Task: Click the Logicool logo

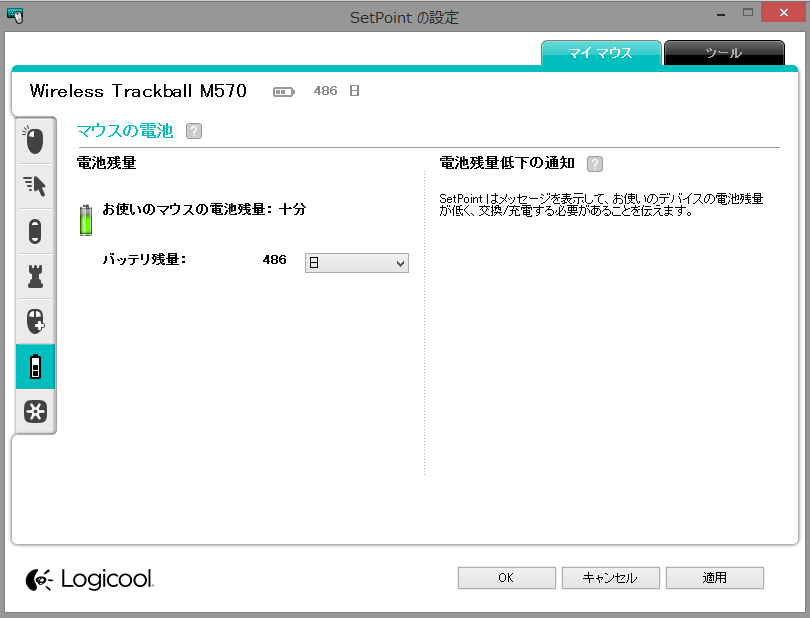Action: pos(89,579)
